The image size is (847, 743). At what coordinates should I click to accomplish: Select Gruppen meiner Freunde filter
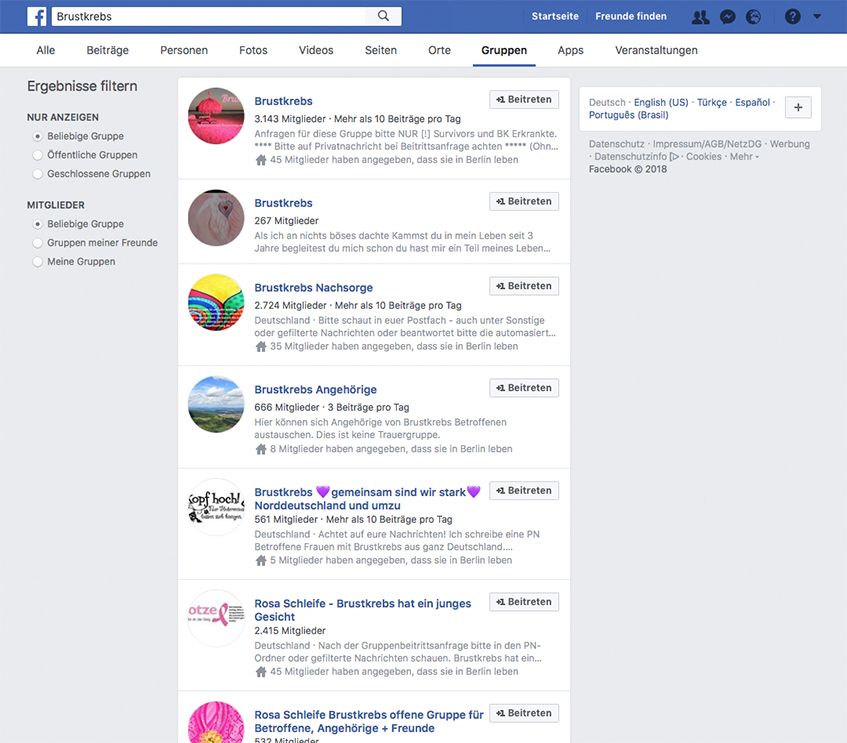[x=38, y=243]
